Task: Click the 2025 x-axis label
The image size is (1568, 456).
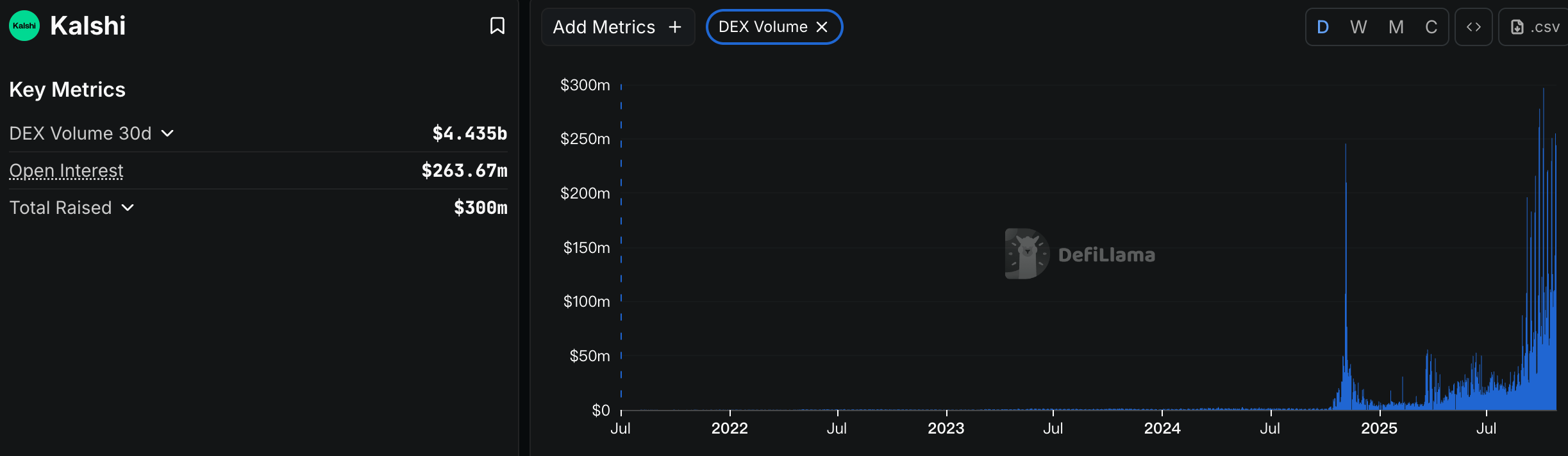Action: pyautogui.click(x=1380, y=428)
